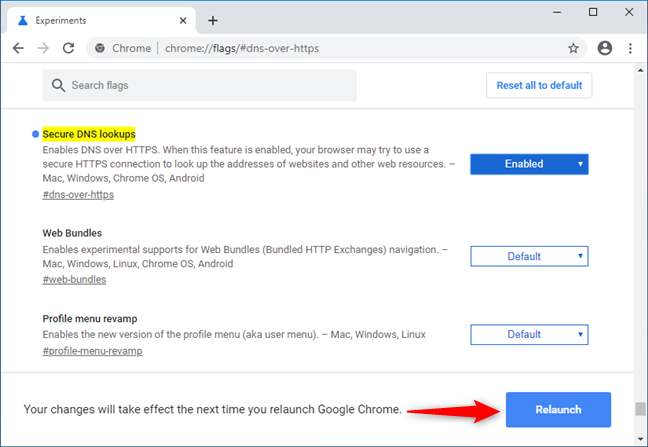Image resolution: width=648 pixels, height=447 pixels.
Task: Click the address bar URL
Action: tap(242, 48)
